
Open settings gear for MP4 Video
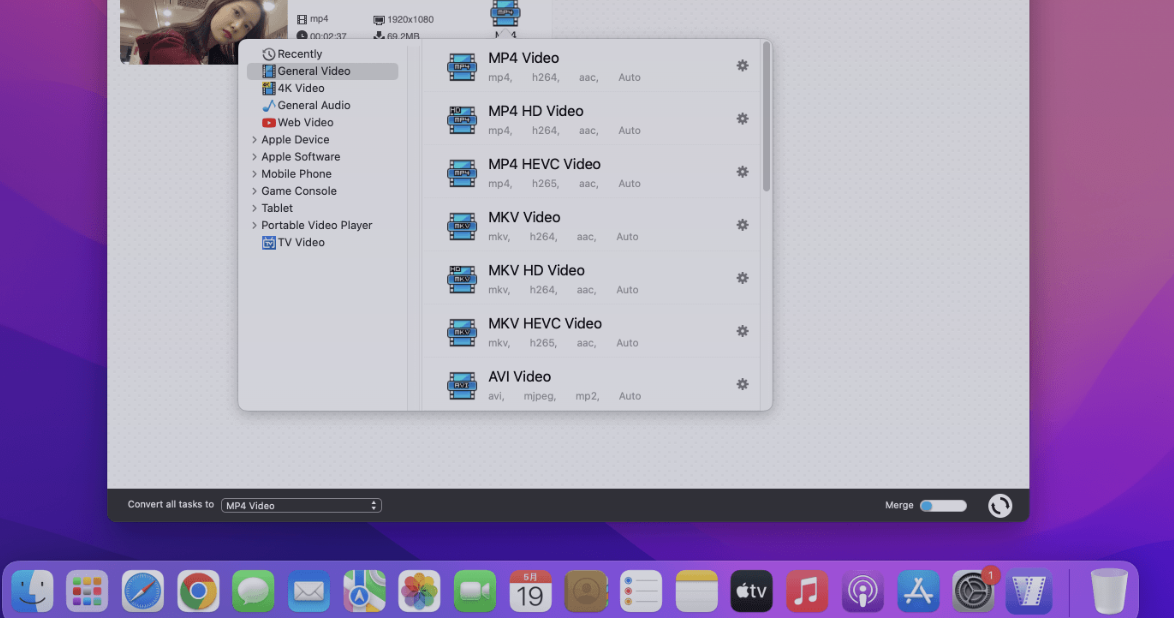click(x=742, y=66)
